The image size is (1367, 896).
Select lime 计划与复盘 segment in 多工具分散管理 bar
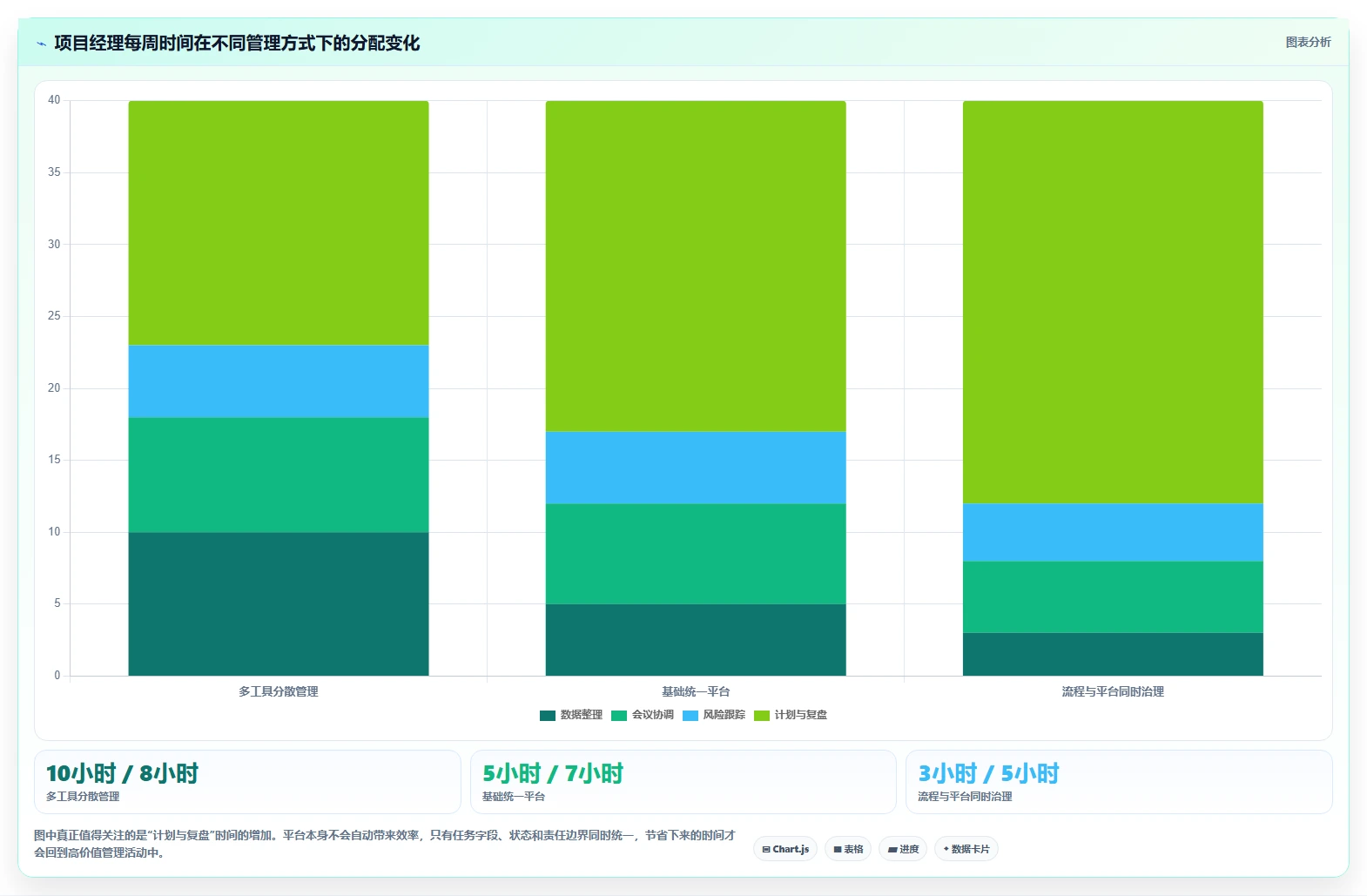279,223
